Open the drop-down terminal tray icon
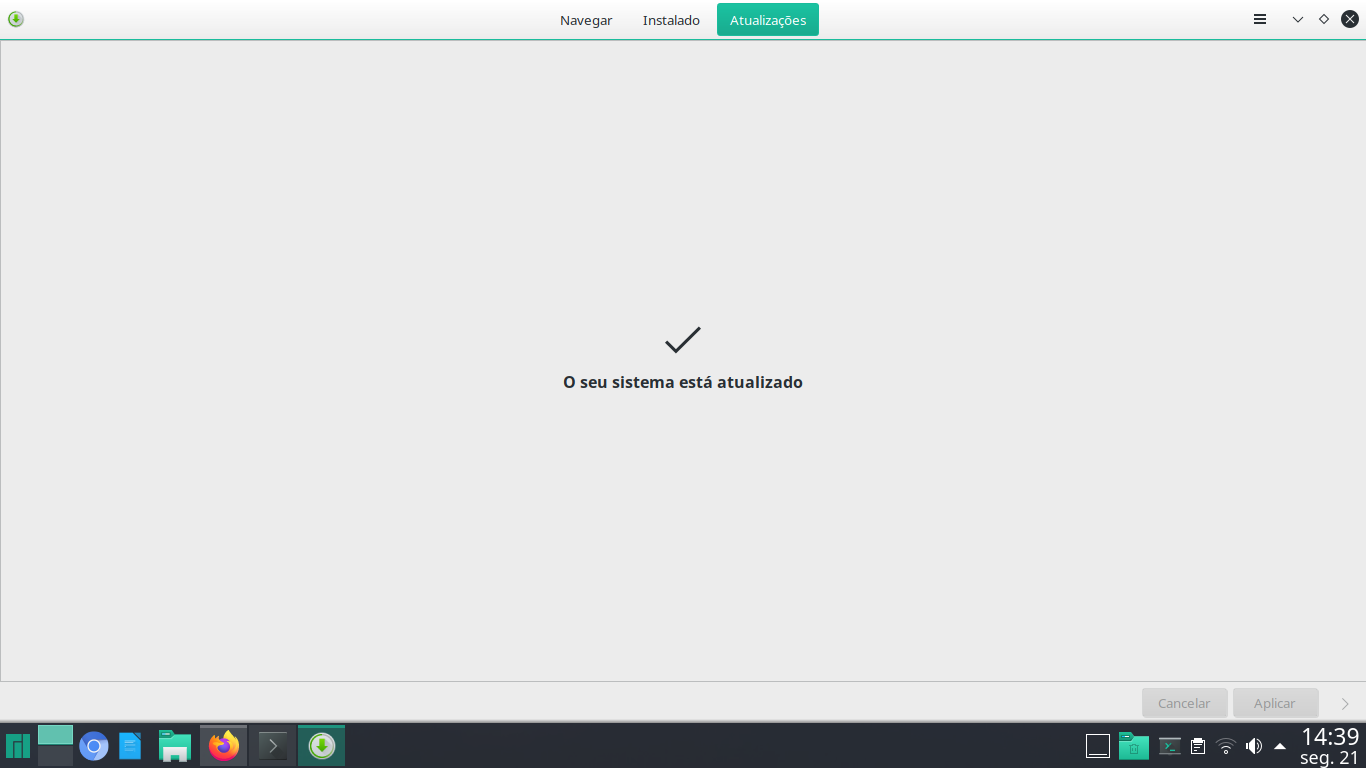Screen dimensions: 1366x768 [x=1169, y=746]
